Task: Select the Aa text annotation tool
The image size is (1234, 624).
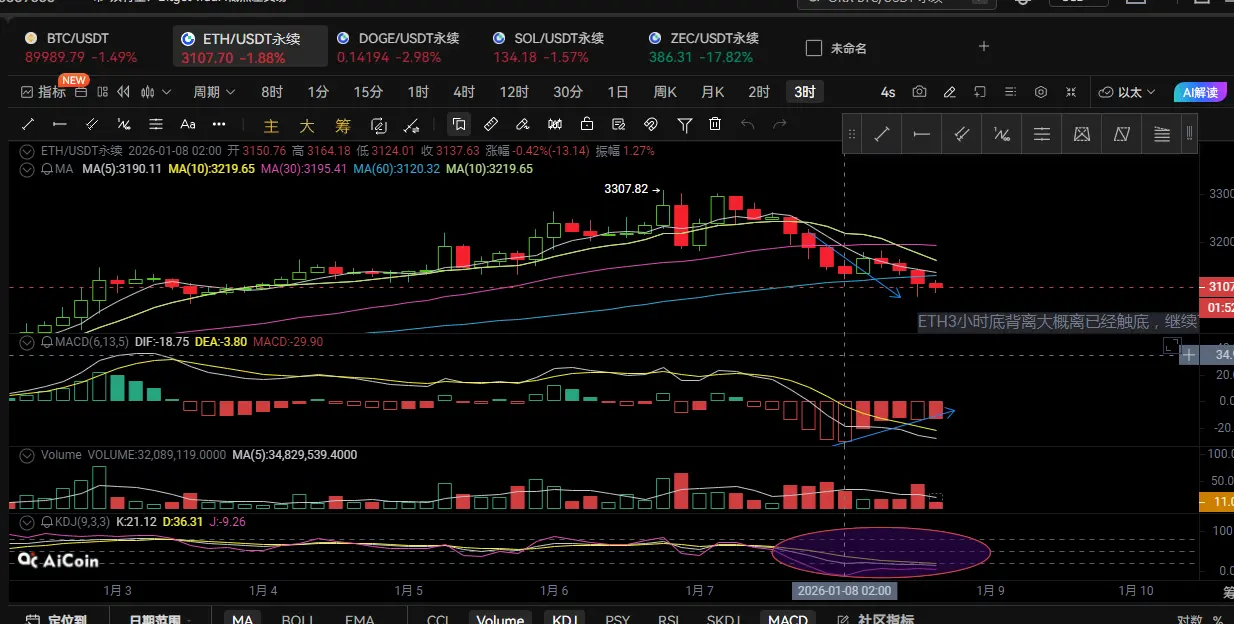Action: [188, 125]
